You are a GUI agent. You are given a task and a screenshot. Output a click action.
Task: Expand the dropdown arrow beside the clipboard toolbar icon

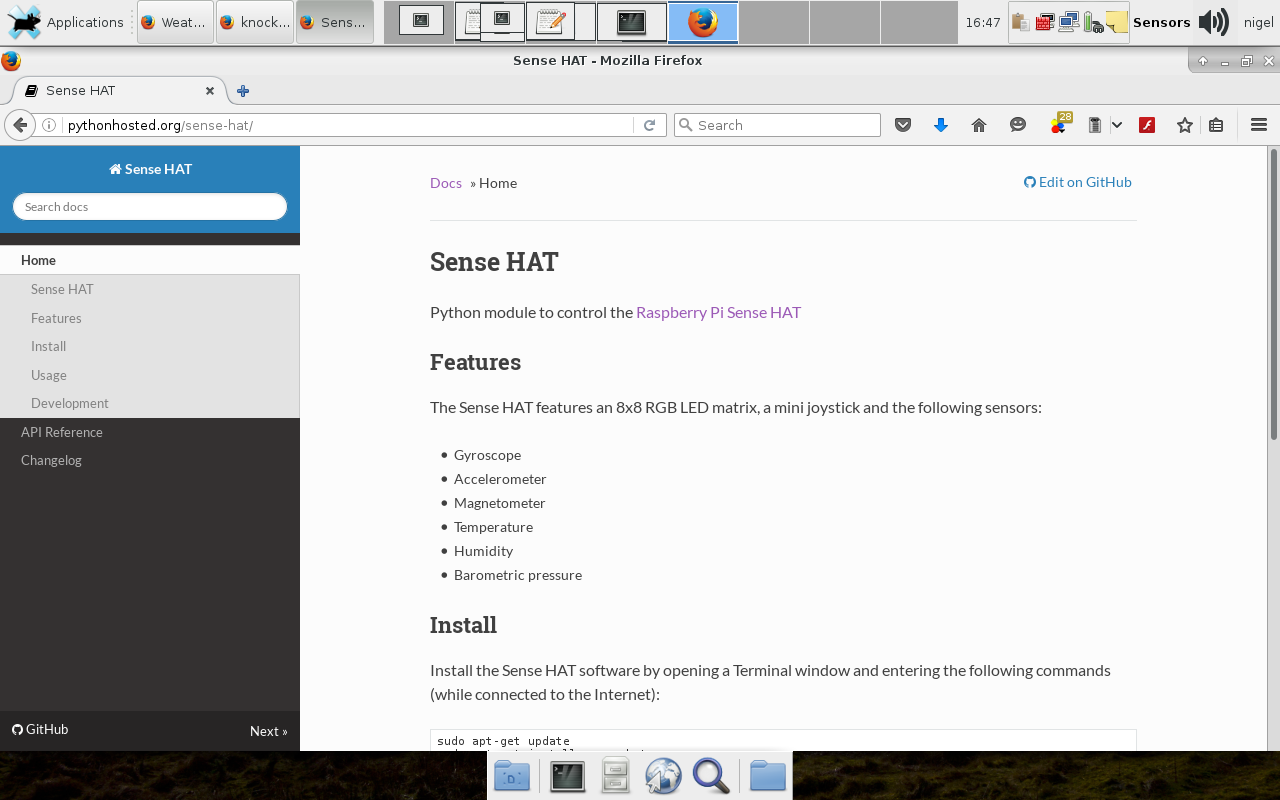click(x=1117, y=125)
